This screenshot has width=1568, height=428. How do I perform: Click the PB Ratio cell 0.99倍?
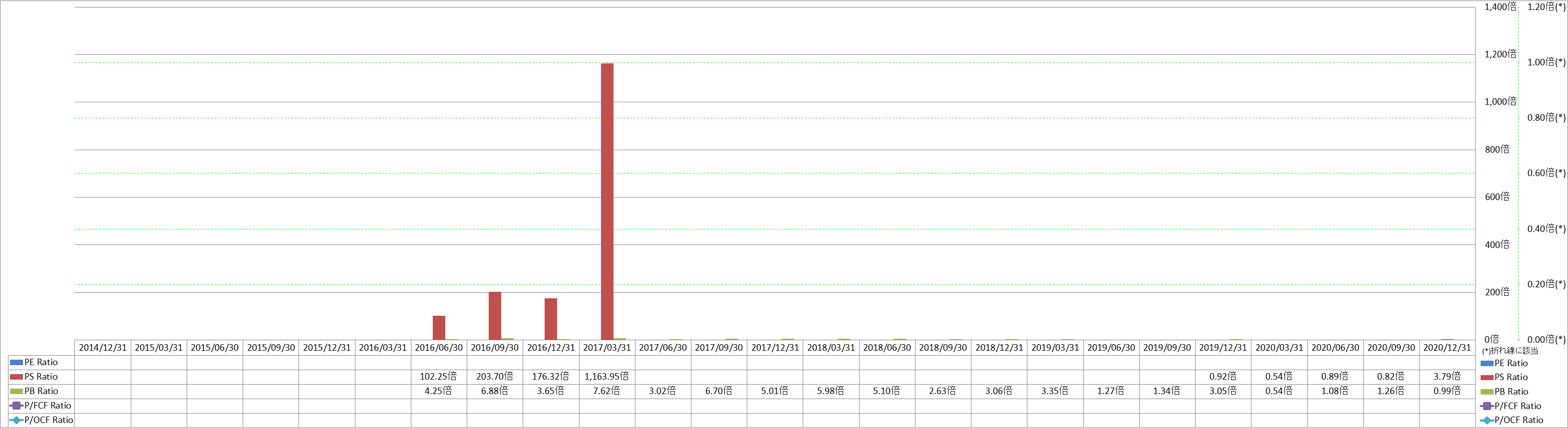(1447, 391)
